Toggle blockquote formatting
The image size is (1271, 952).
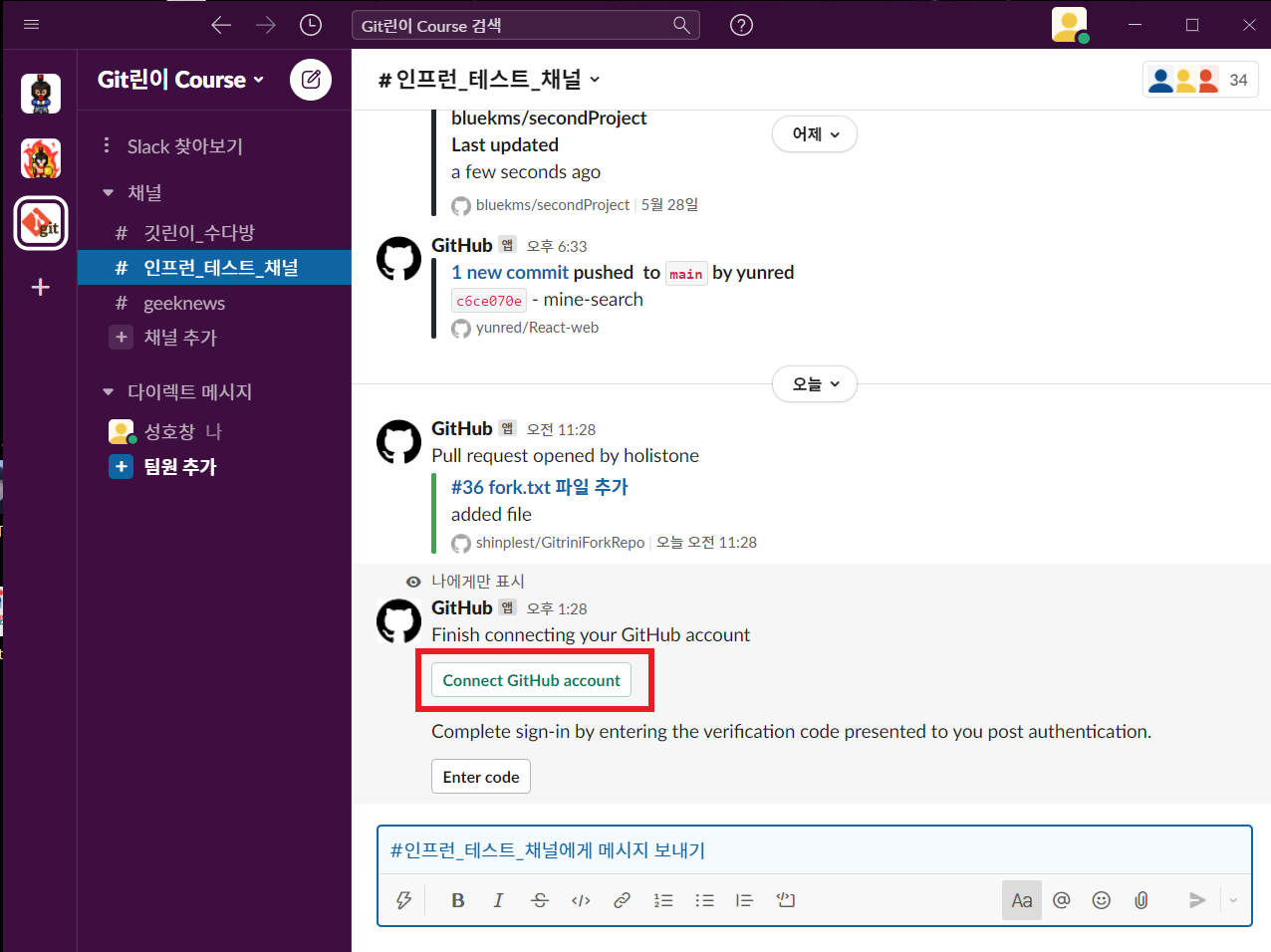pyautogui.click(x=744, y=900)
